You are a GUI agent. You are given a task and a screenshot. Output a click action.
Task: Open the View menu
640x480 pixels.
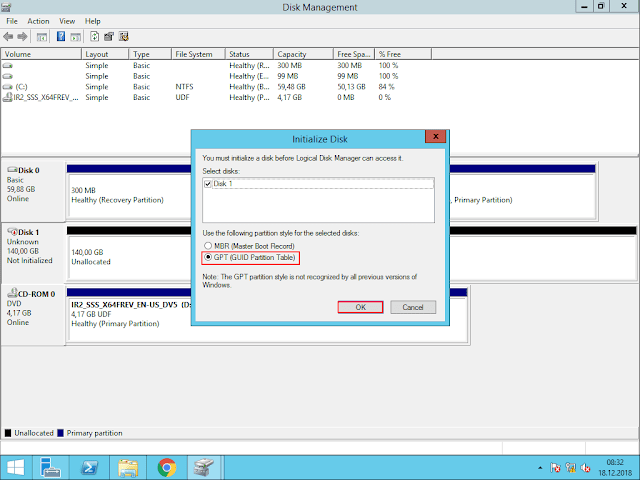point(67,21)
